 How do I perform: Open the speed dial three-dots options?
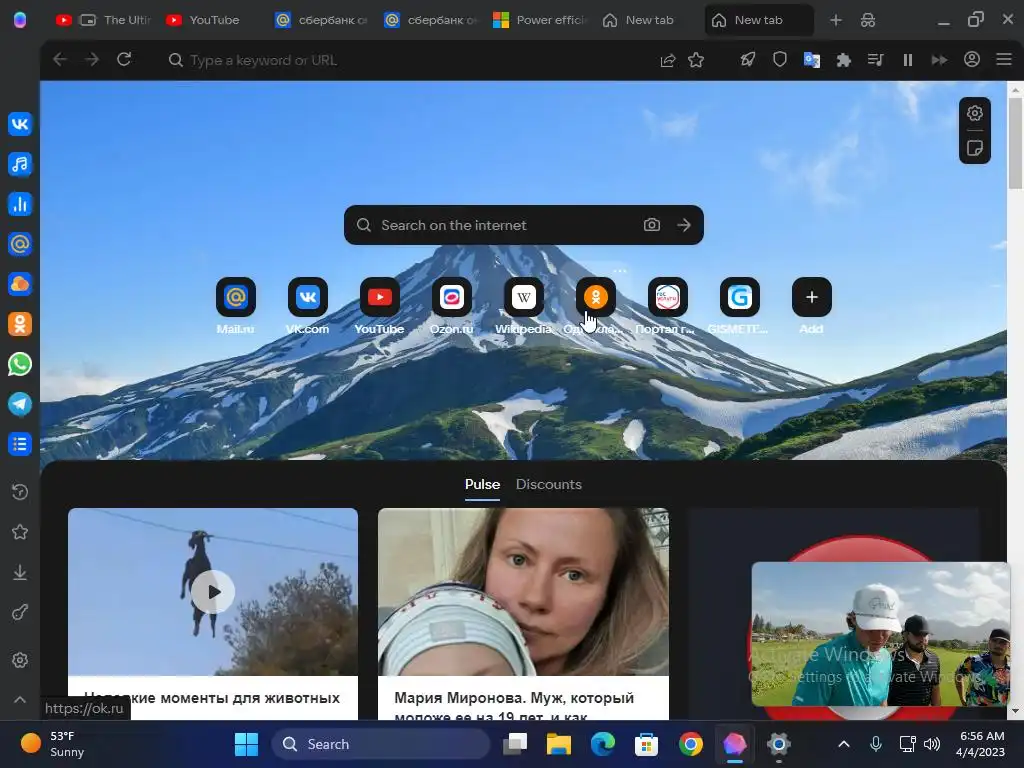click(x=620, y=270)
